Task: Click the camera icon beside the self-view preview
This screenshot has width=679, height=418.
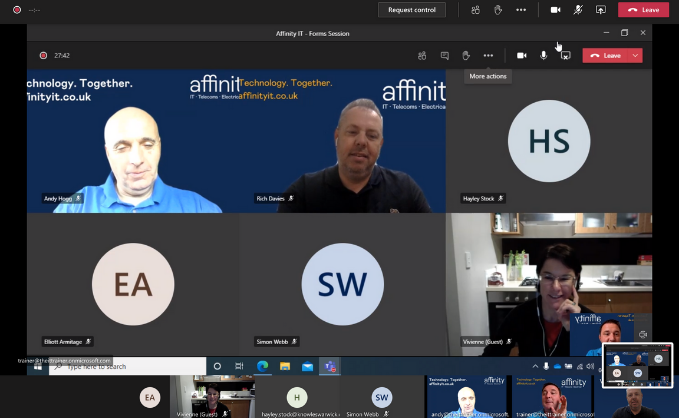Action: click(x=643, y=334)
